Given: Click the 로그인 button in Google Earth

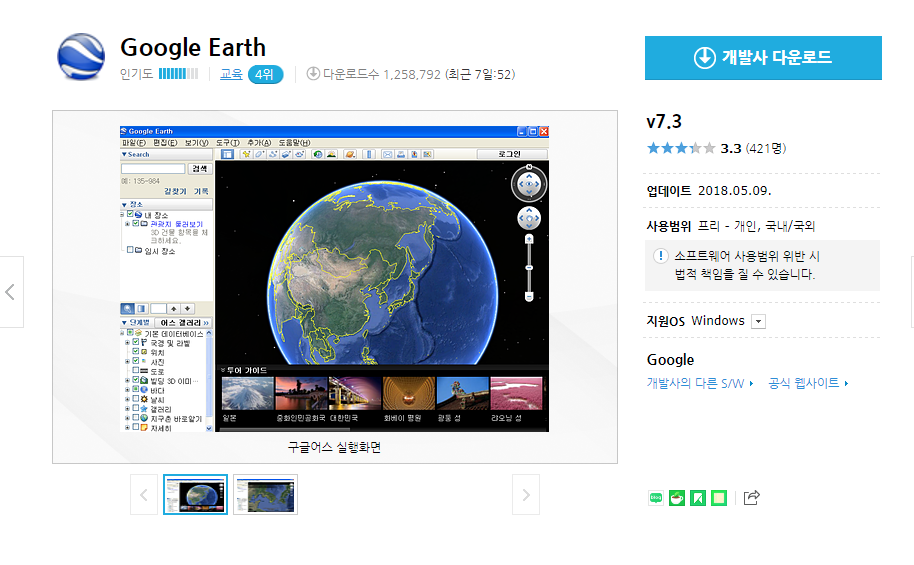Looking at the screenshot, I should click(512, 154).
